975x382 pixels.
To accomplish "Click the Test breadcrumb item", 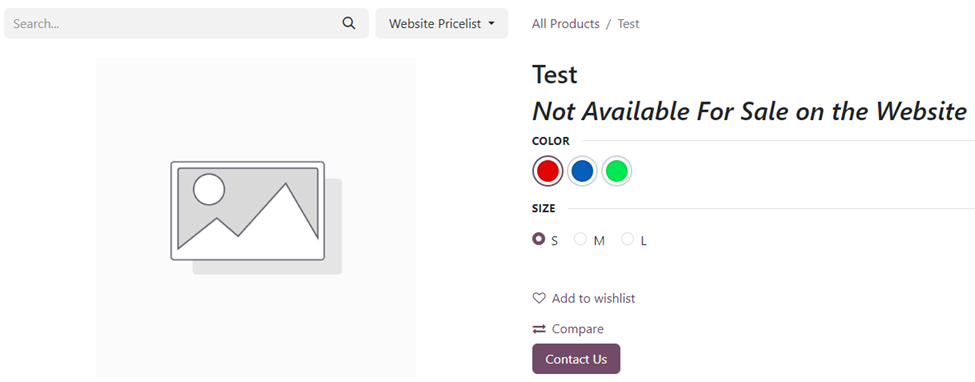I will point(628,24).
